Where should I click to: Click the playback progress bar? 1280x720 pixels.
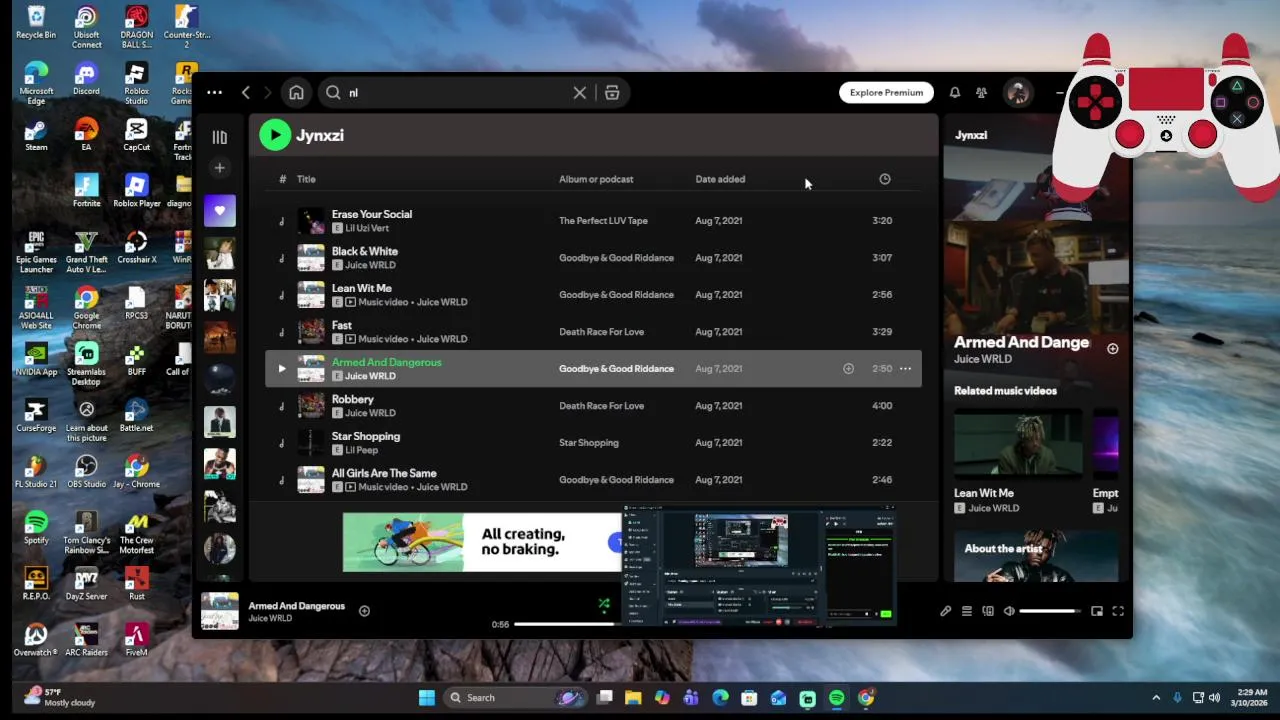tap(566, 624)
